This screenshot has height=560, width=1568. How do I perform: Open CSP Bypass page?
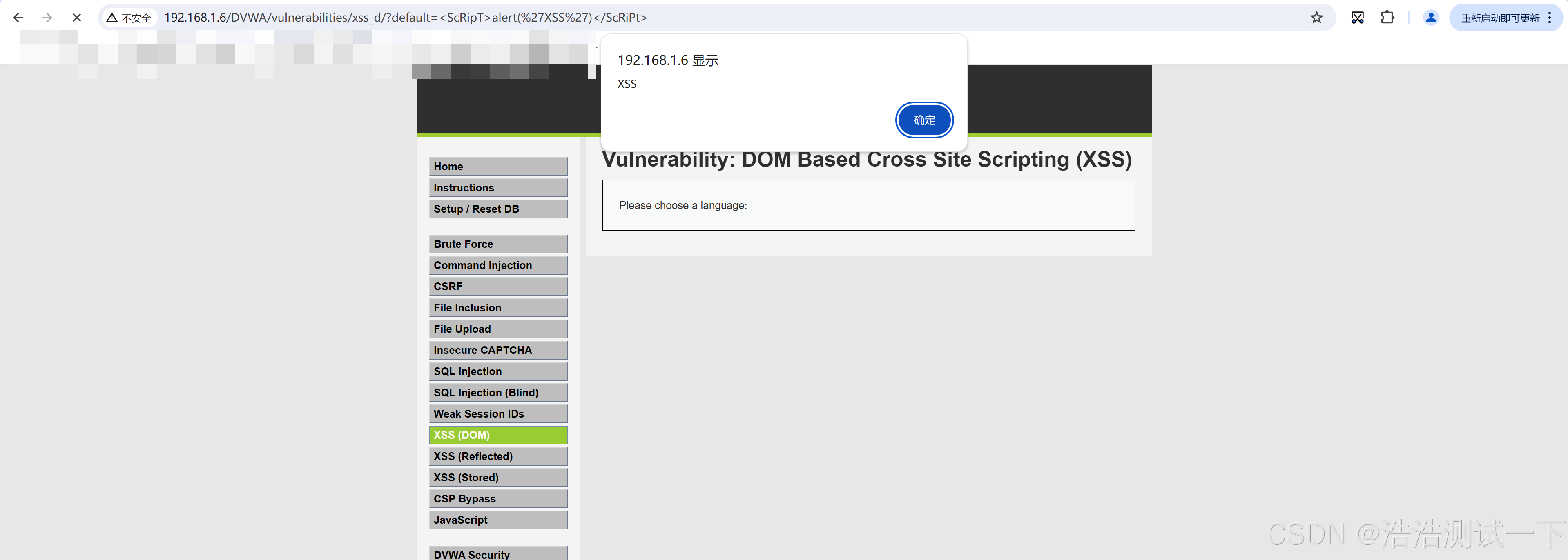(497, 499)
